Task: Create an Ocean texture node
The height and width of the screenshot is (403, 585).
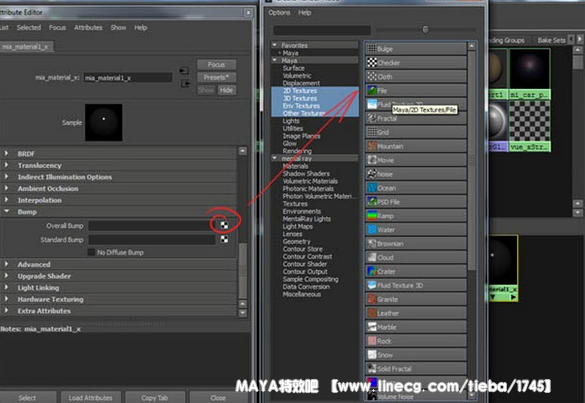Action: pyautogui.click(x=416, y=188)
